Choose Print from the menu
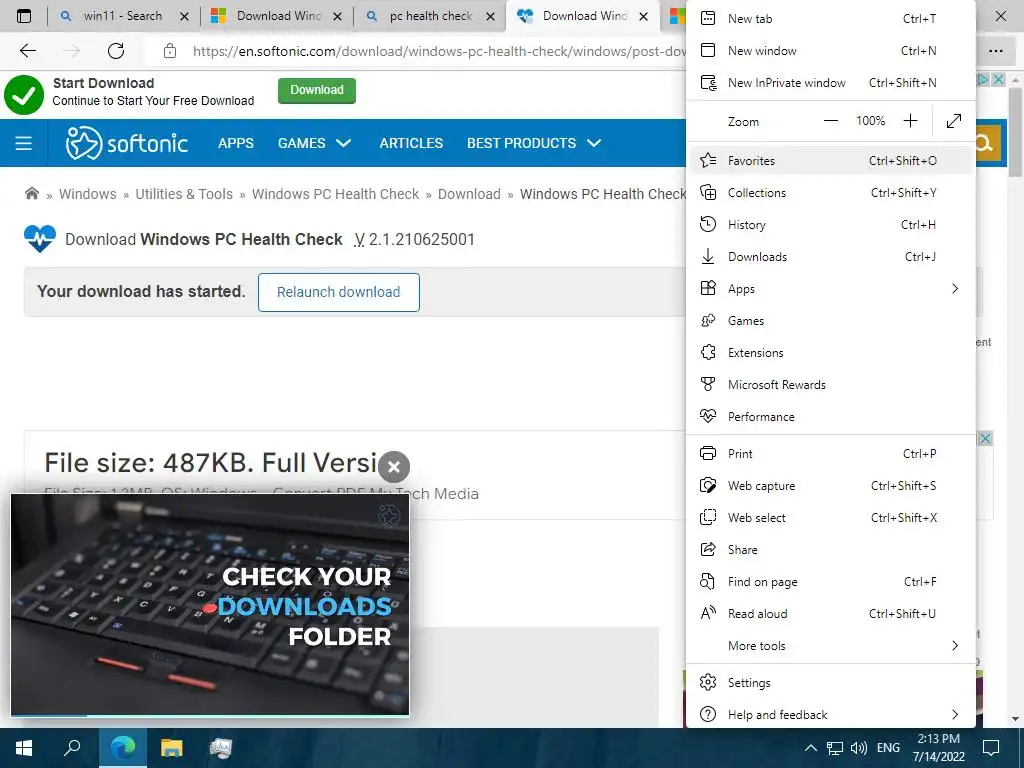1024x768 pixels. click(831, 454)
